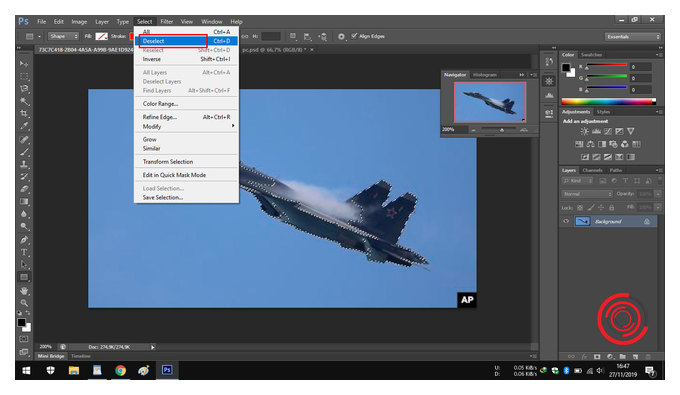The image size is (680, 395).
Task: Open the geometry options gear icon
Action: pyautogui.click(x=341, y=36)
